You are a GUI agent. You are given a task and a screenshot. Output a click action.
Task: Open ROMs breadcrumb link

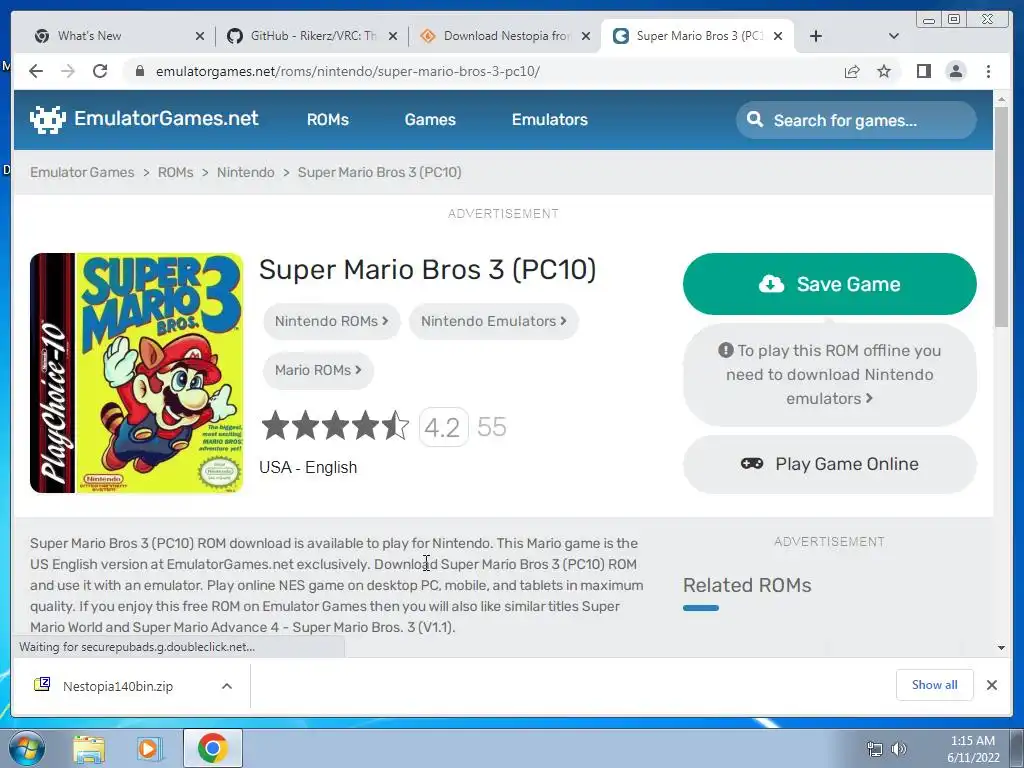(x=176, y=172)
